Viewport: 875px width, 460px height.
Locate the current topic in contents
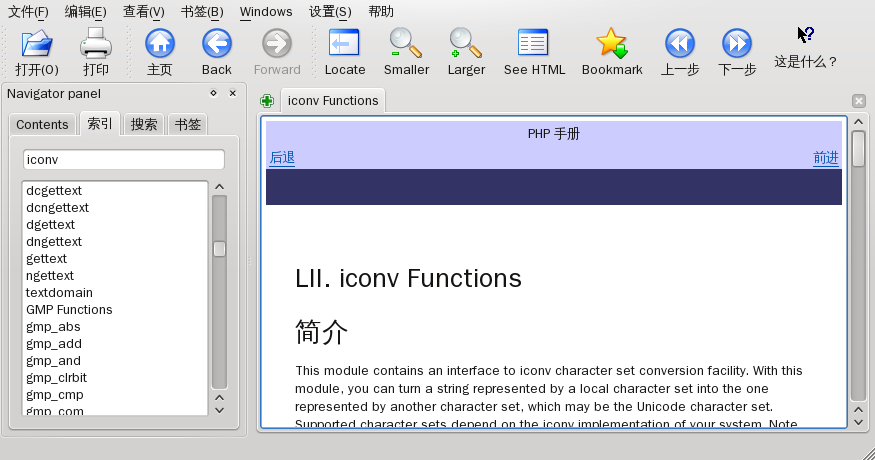344,43
